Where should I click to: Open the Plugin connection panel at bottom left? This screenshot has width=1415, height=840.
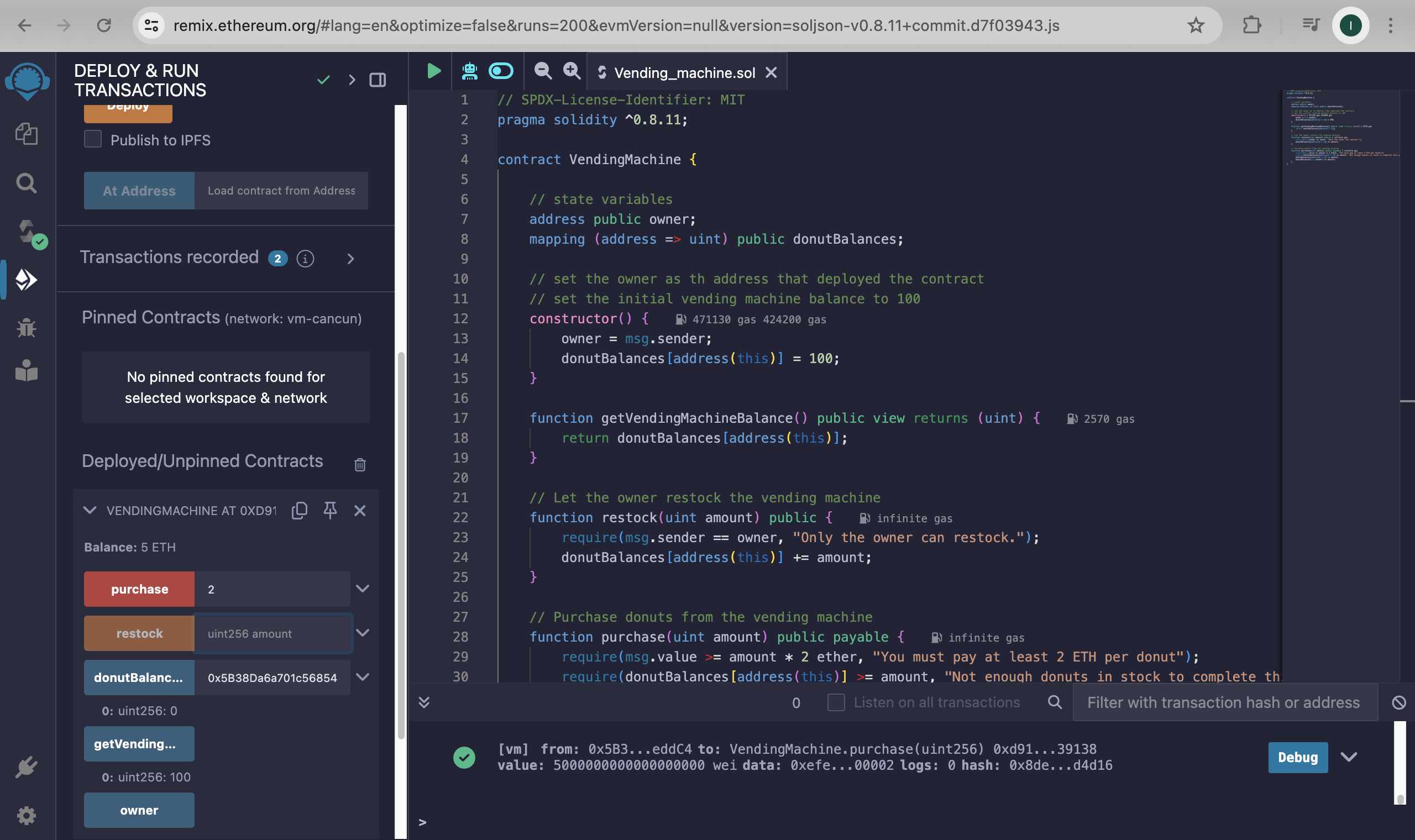(27, 767)
